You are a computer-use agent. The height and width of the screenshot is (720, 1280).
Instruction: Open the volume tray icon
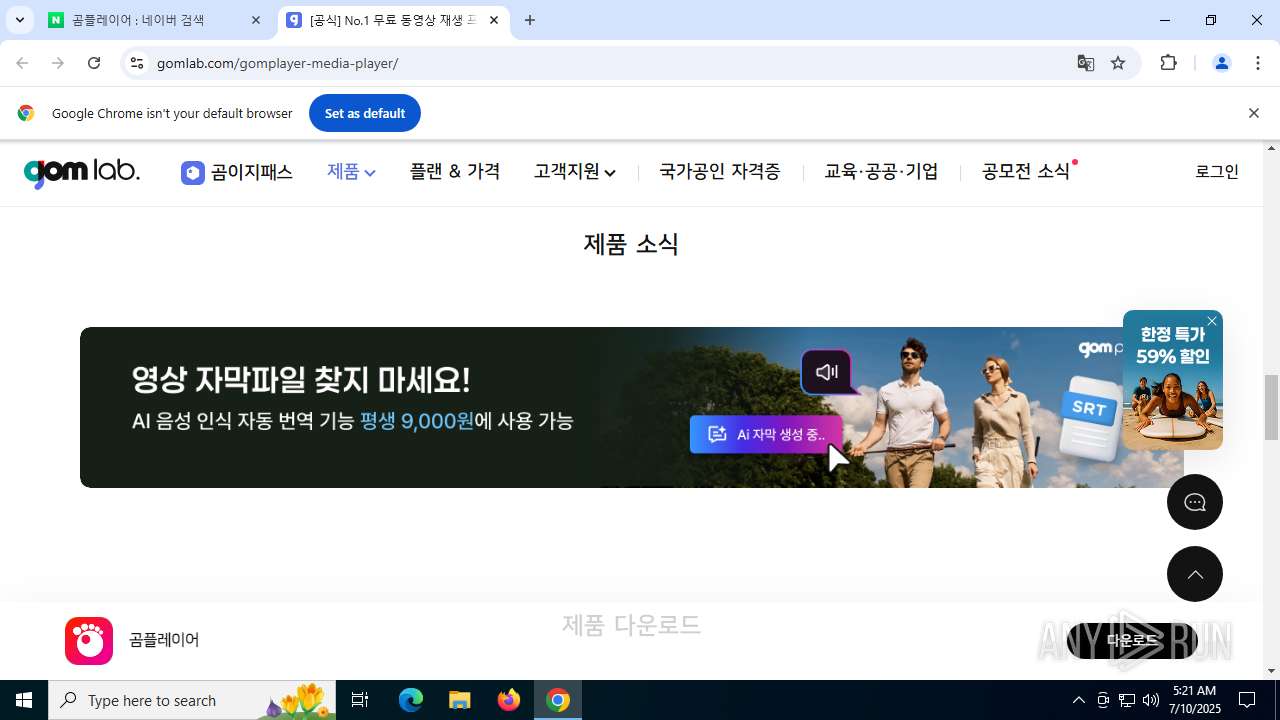pos(1150,700)
